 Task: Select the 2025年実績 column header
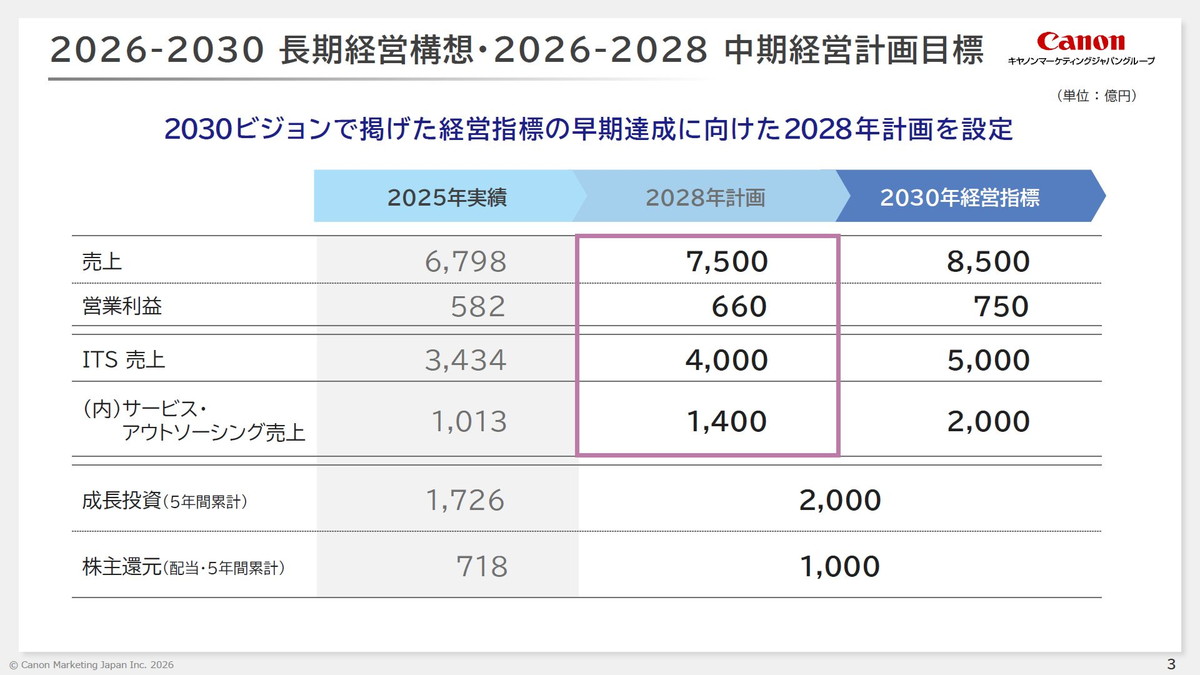pos(447,197)
